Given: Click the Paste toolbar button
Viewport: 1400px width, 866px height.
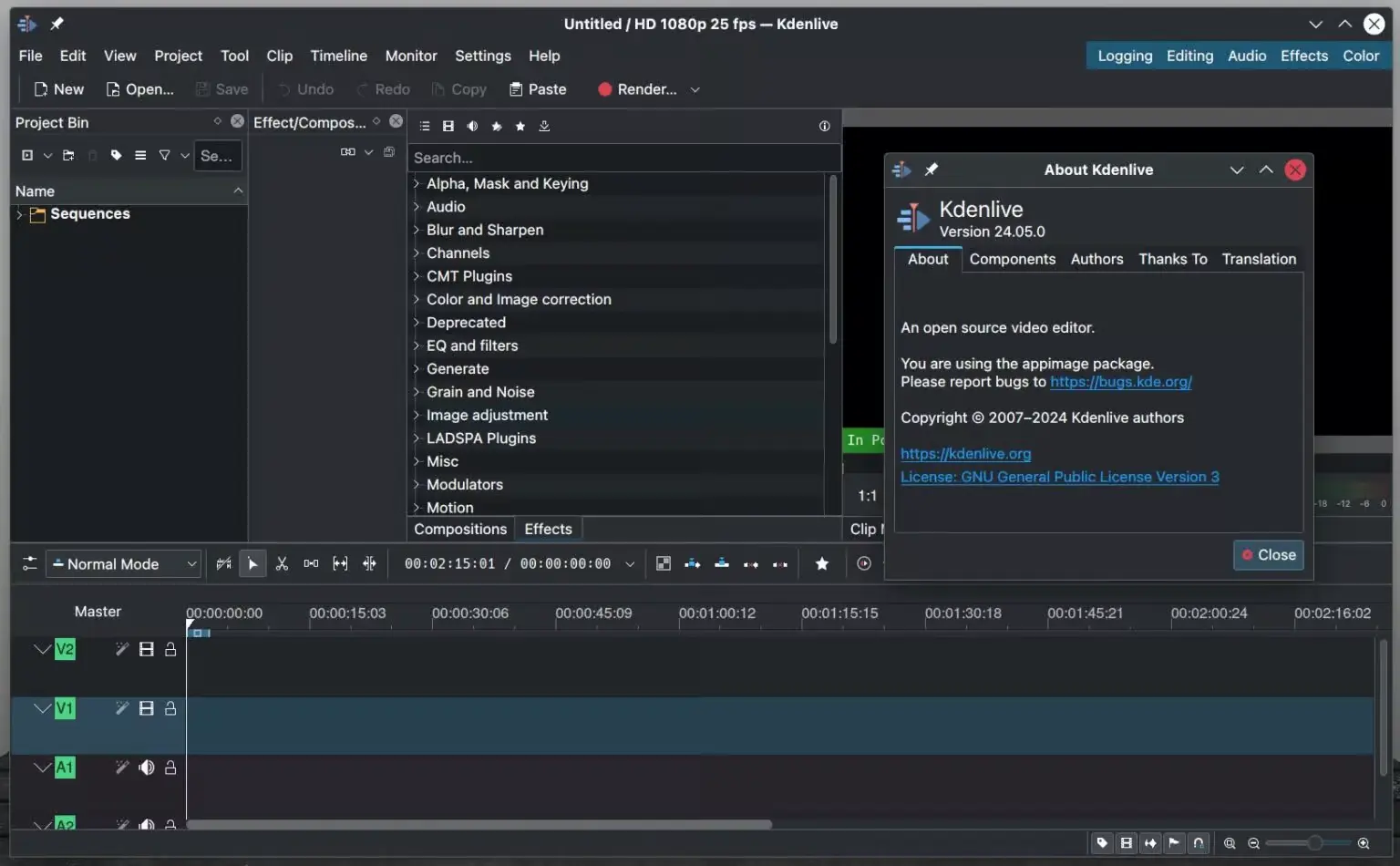Looking at the screenshot, I should pyautogui.click(x=538, y=89).
